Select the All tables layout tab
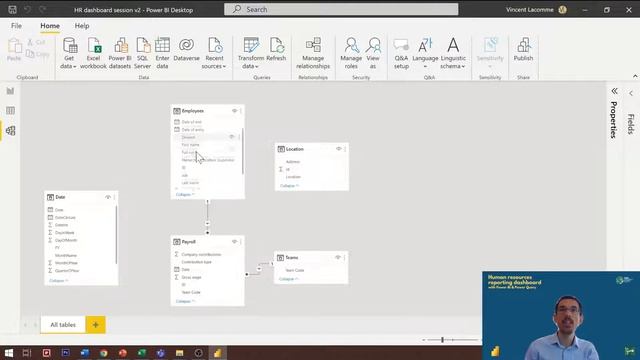 click(x=63, y=325)
